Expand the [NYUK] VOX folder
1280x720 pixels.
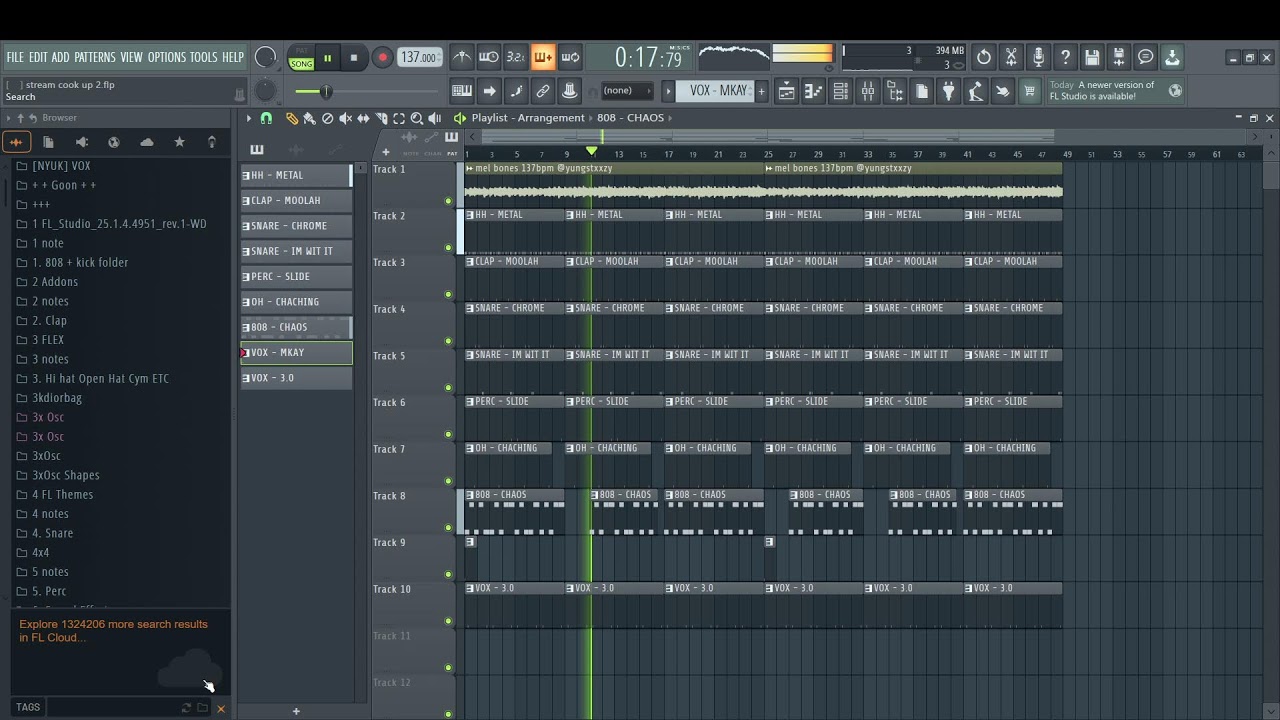coord(61,166)
